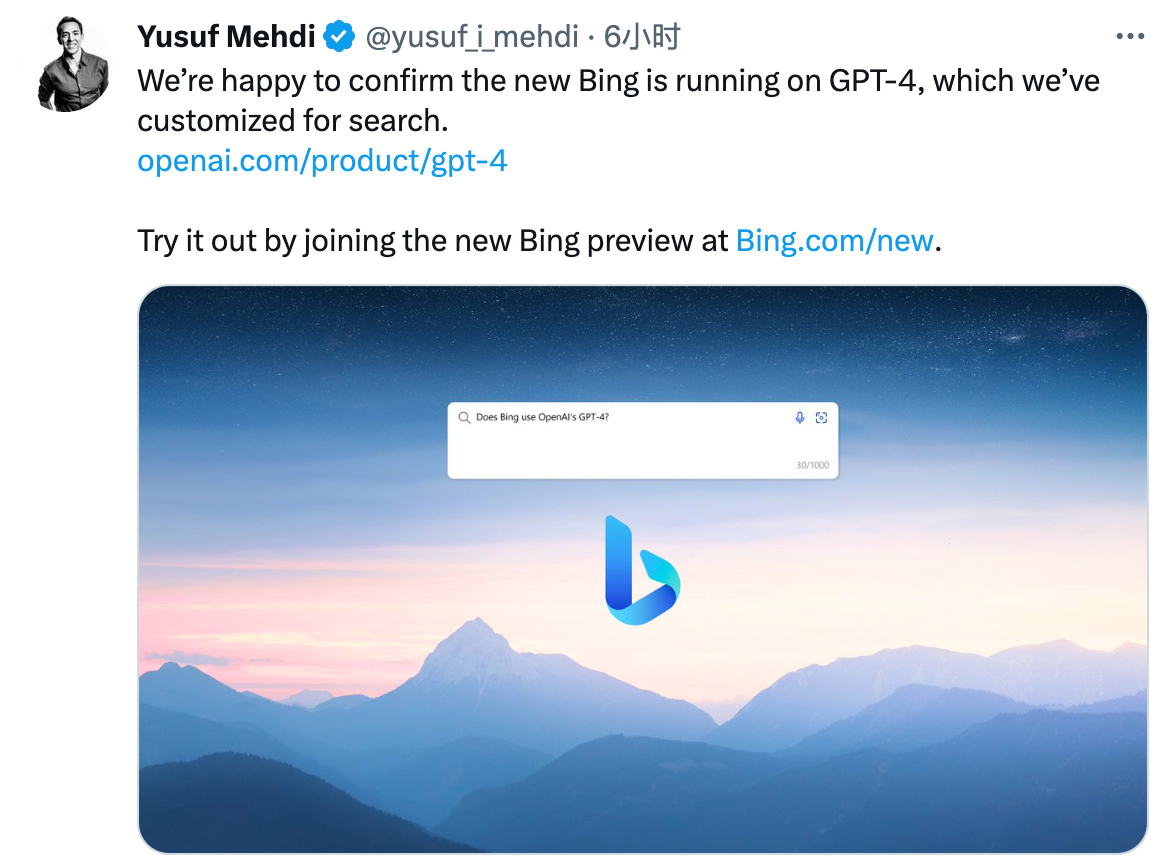Follow the Bing.com/new link
Screen dimensions: 1172x860
click(x=834, y=240)
